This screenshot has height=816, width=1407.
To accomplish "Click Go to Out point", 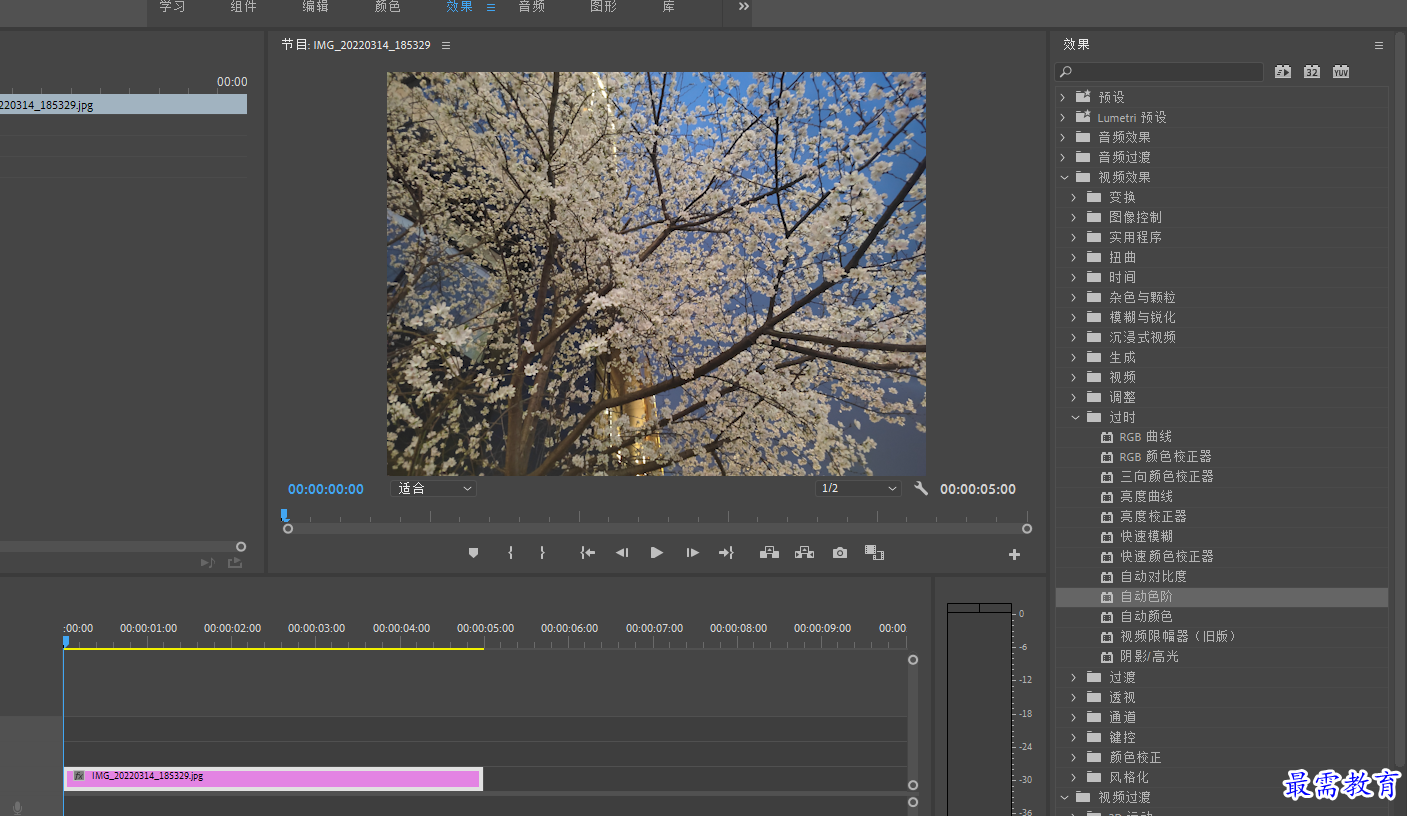I will tap(726, 553).
